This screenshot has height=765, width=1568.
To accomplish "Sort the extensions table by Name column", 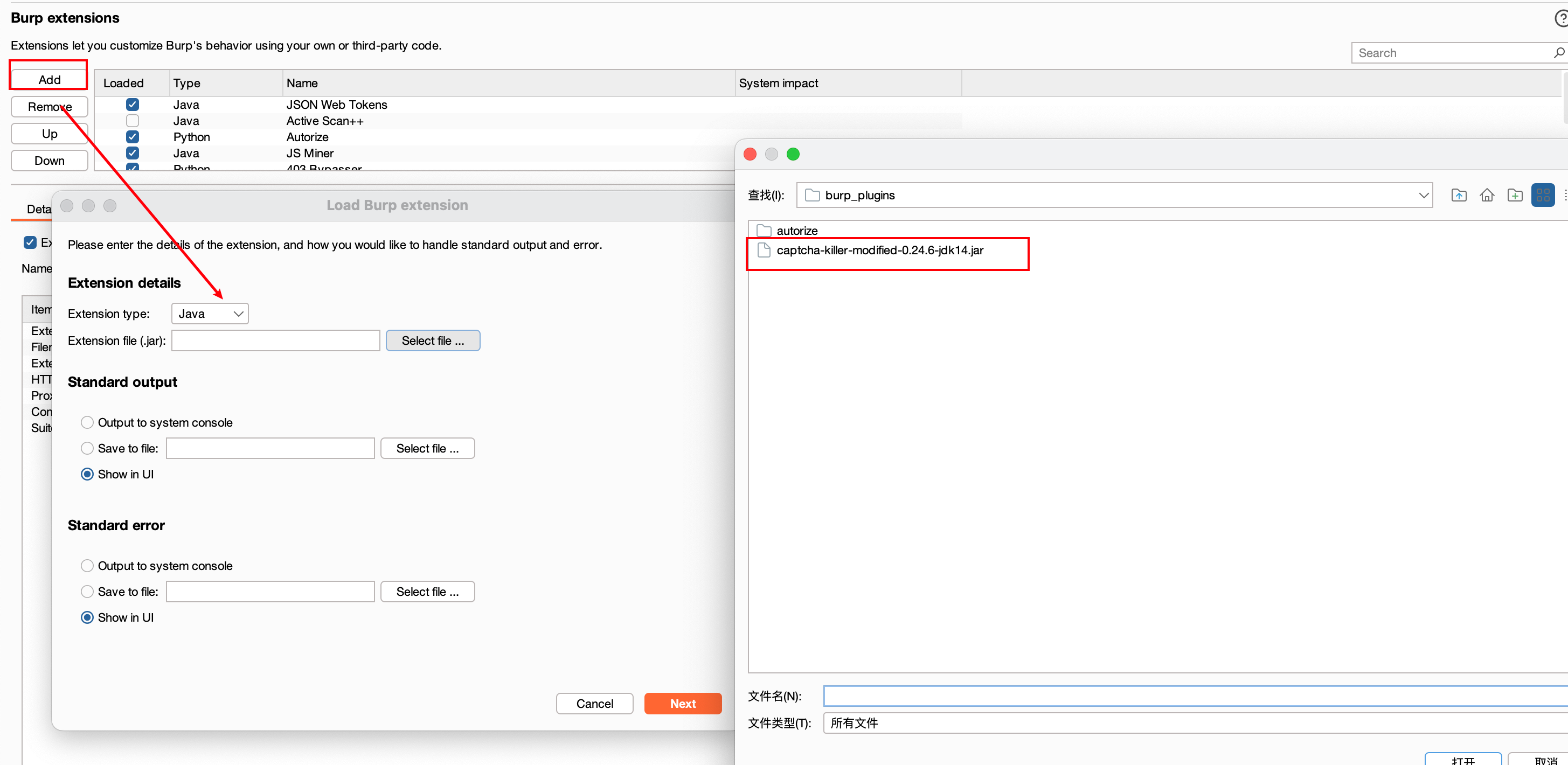I will click(509, 84).
